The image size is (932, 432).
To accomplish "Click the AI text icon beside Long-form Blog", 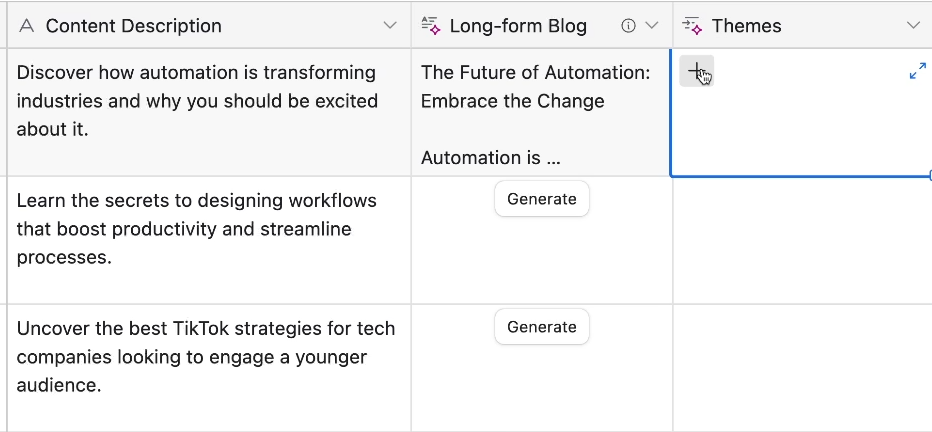I will 431,26.
